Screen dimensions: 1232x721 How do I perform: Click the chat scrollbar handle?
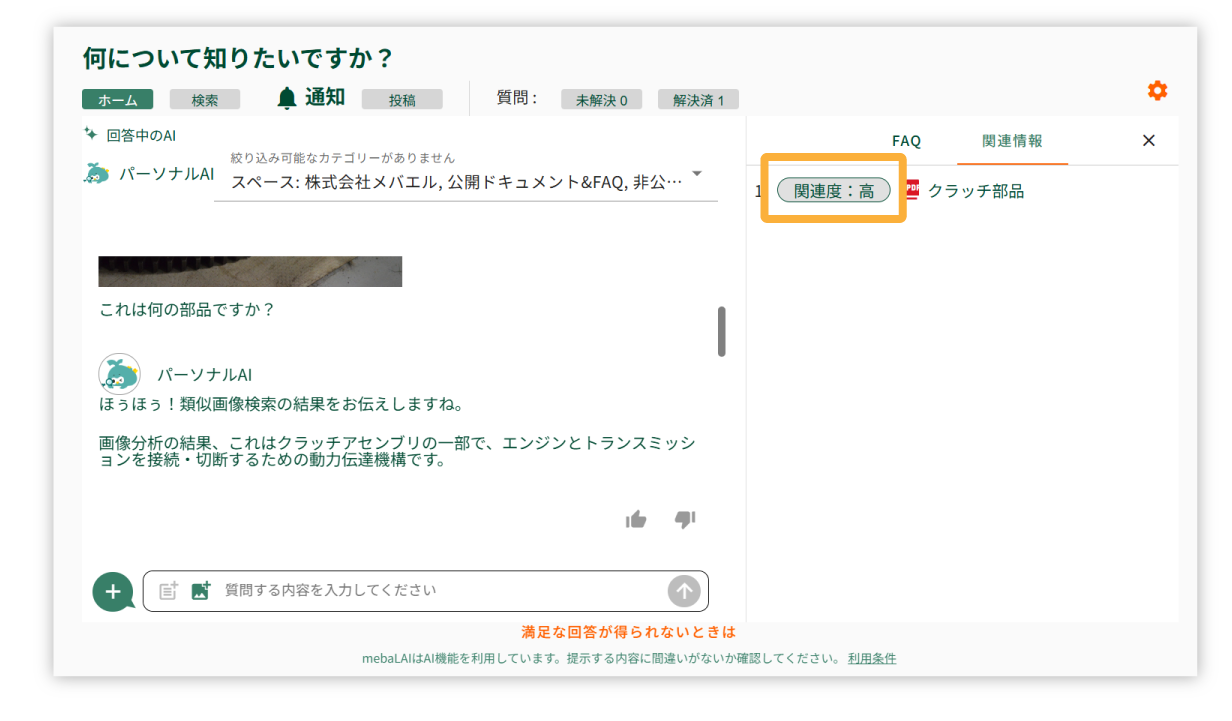[x=722, y=331]
